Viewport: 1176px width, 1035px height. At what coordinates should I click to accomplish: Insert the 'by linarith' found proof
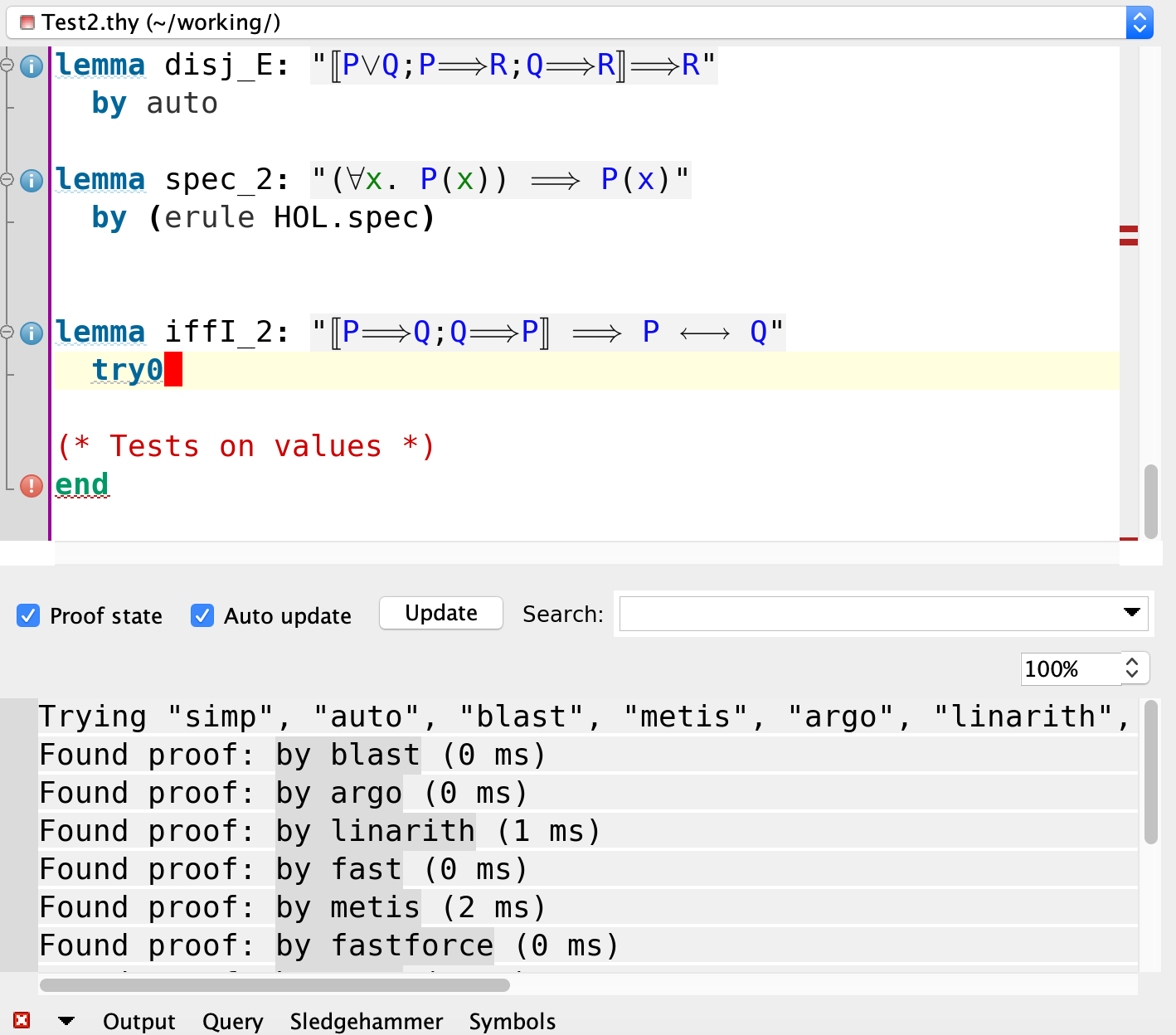click(376, 831)
